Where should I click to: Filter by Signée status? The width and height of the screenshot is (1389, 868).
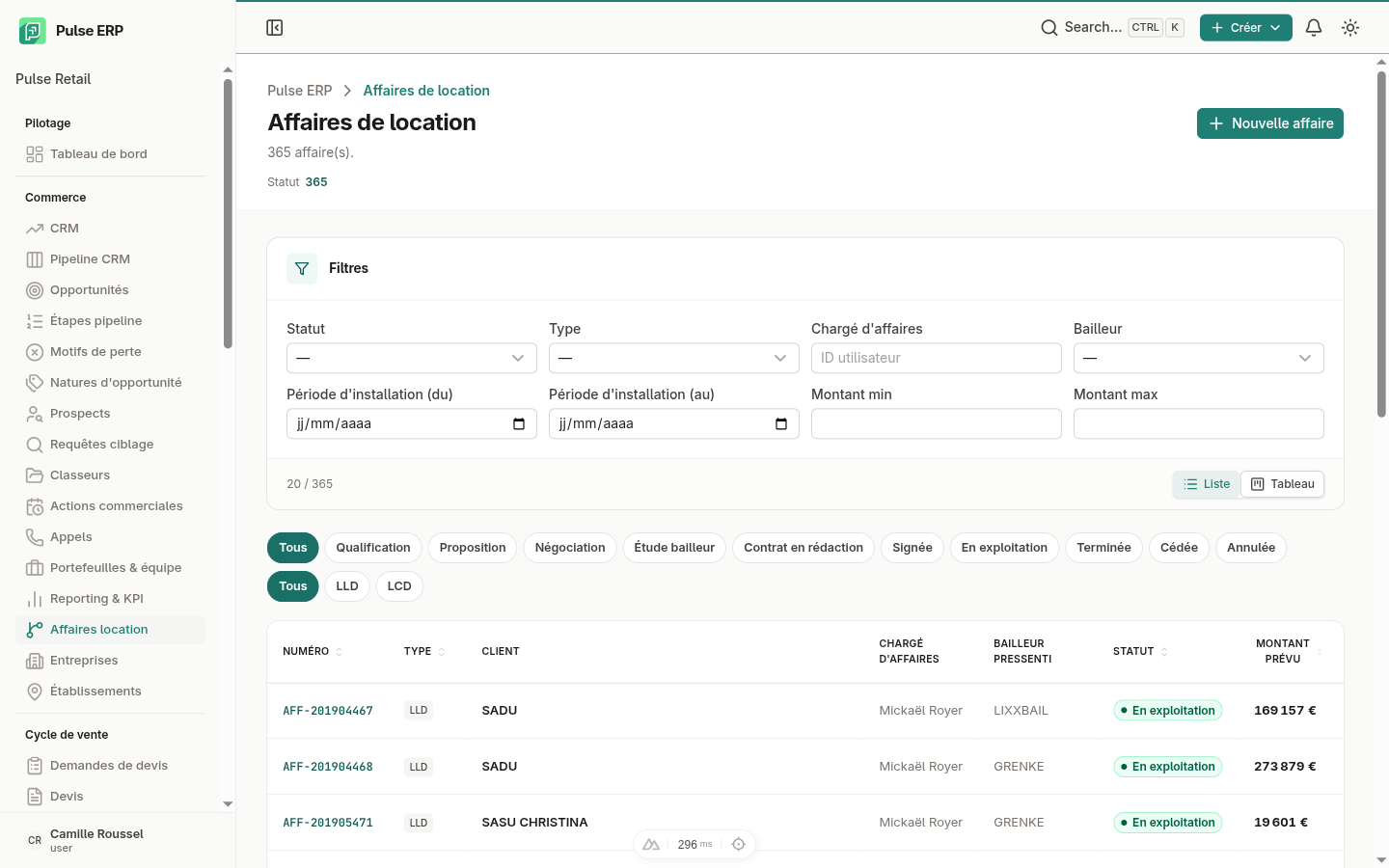(912, 548)
